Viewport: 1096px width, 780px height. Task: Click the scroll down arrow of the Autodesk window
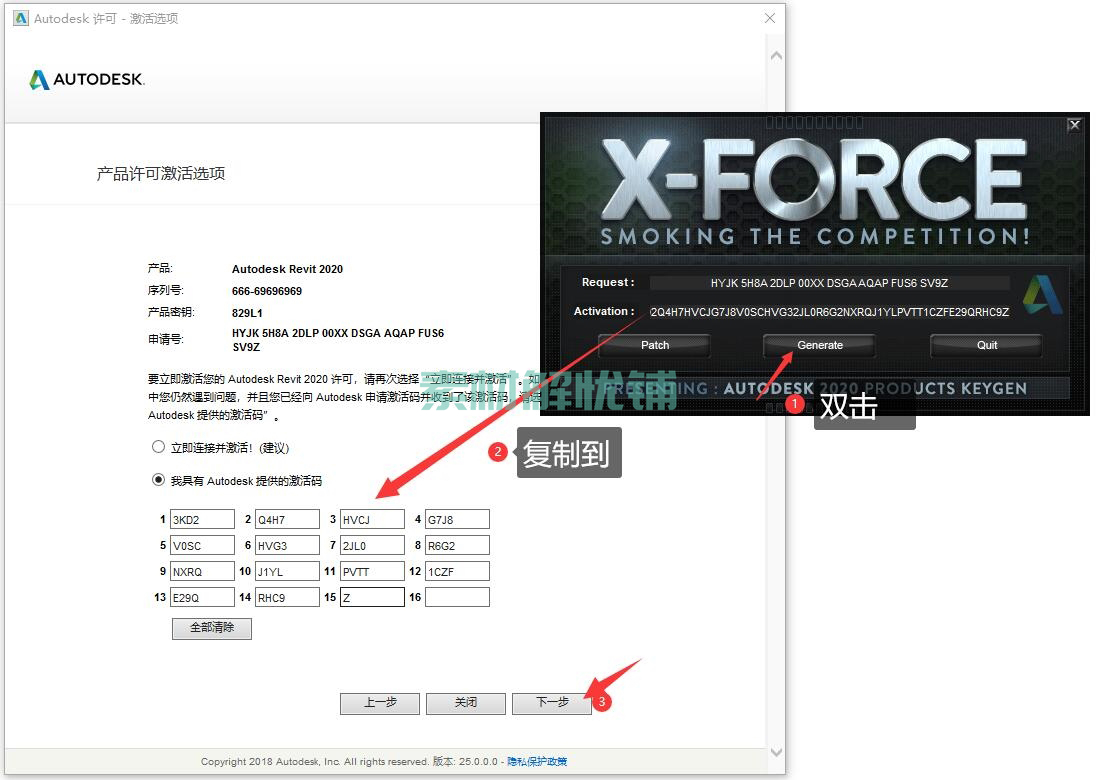776,752
